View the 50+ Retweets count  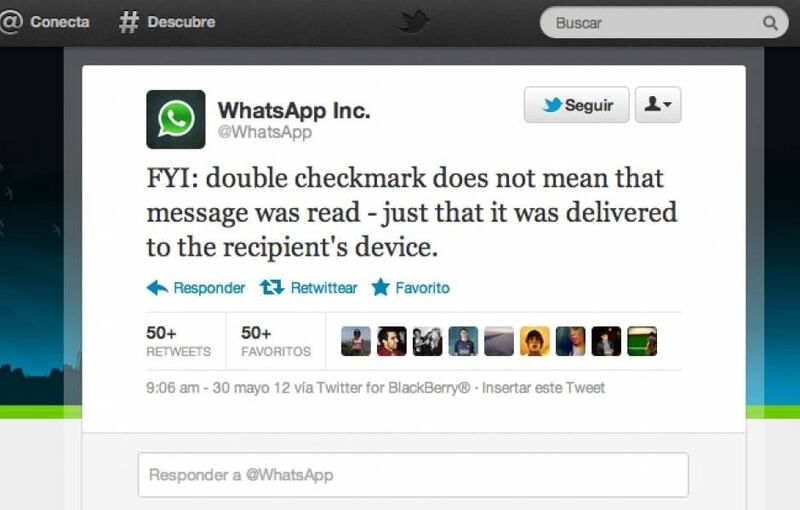pyautogui.click(x=178, y=341)
